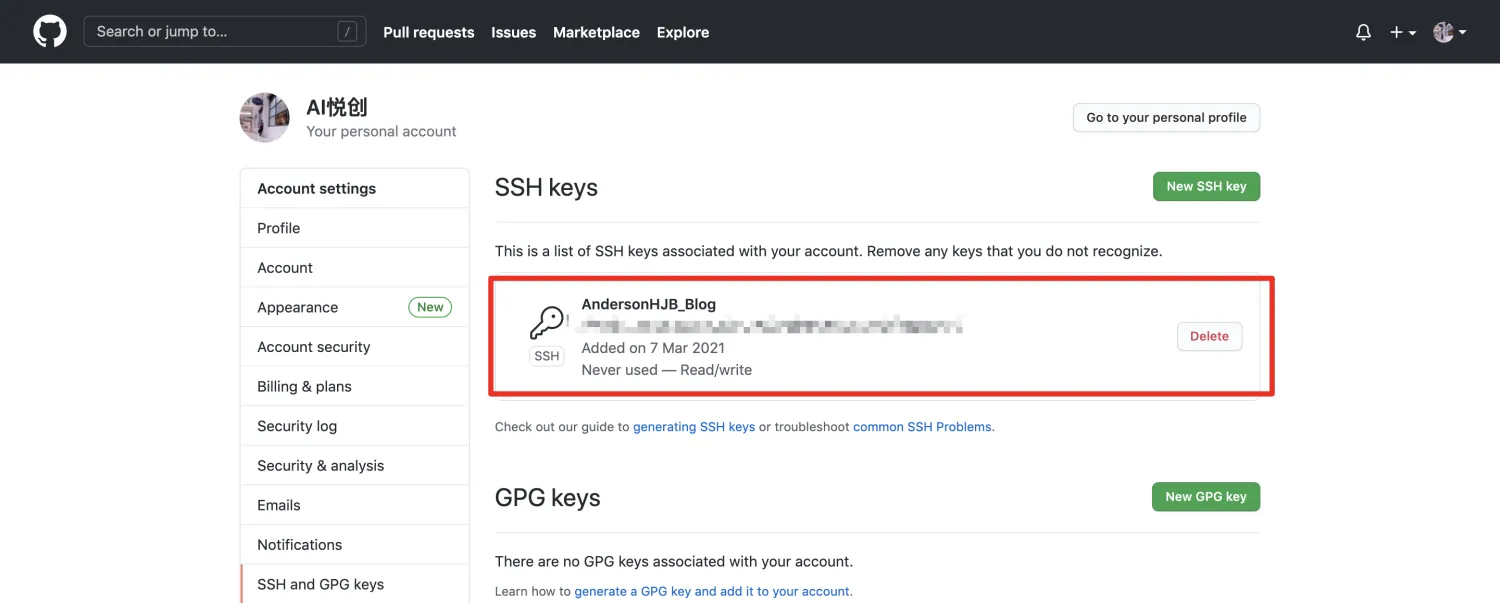Go to your personal profile button
This screenshot has width=1500, height=603.
pyautogui.click(x=1166, y=117)
